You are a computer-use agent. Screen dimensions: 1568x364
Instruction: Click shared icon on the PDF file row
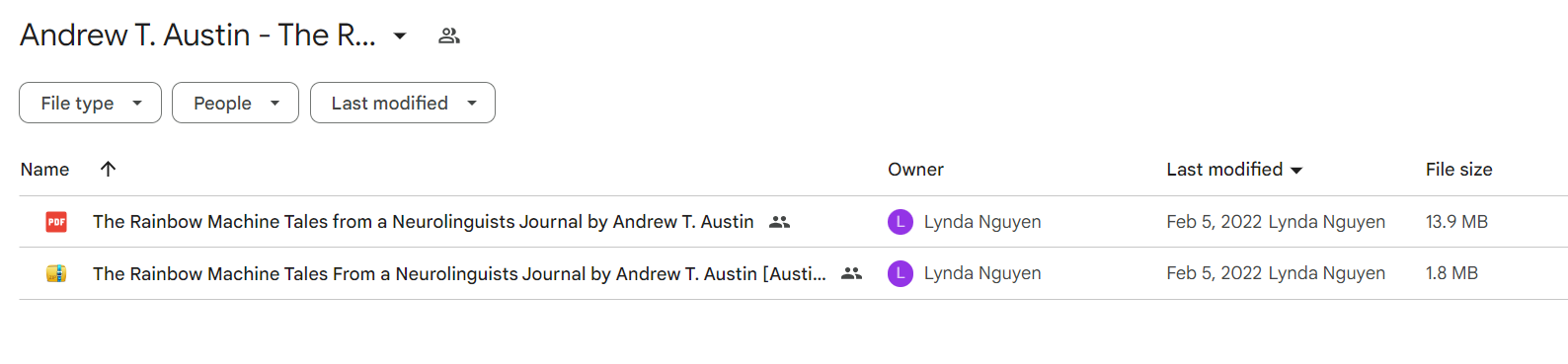click(779, 222)
